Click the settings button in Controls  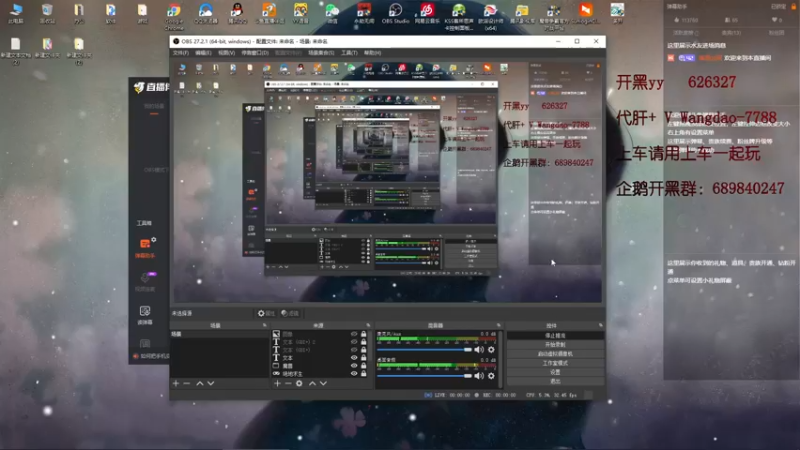coord(555,372)
